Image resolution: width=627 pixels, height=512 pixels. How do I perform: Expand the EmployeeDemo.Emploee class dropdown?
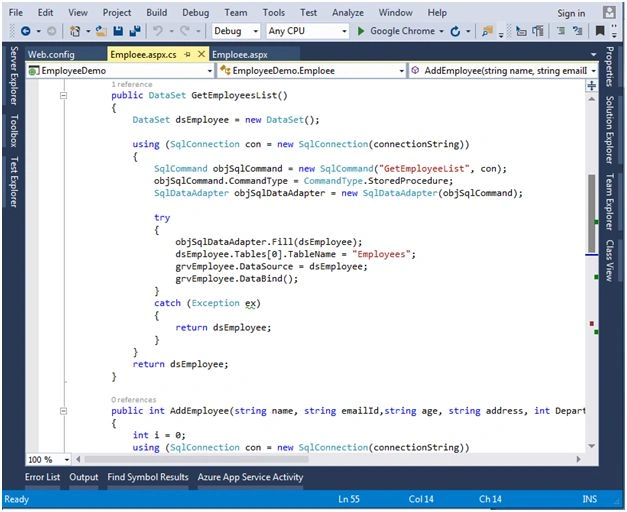(312, 71)
